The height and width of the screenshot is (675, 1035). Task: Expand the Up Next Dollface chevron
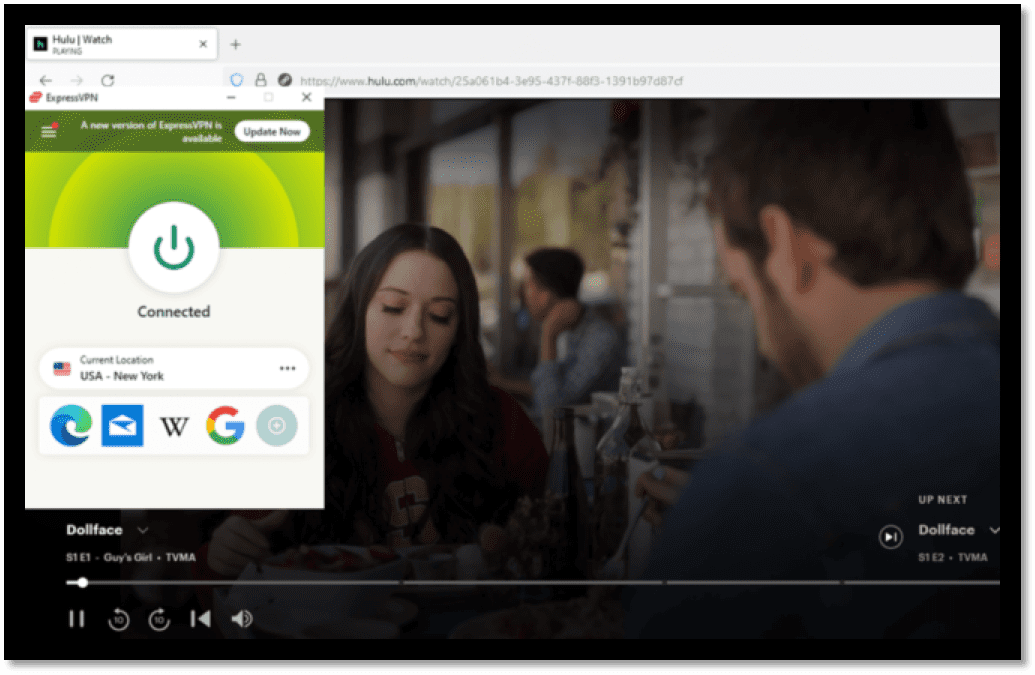click(994, 530)
